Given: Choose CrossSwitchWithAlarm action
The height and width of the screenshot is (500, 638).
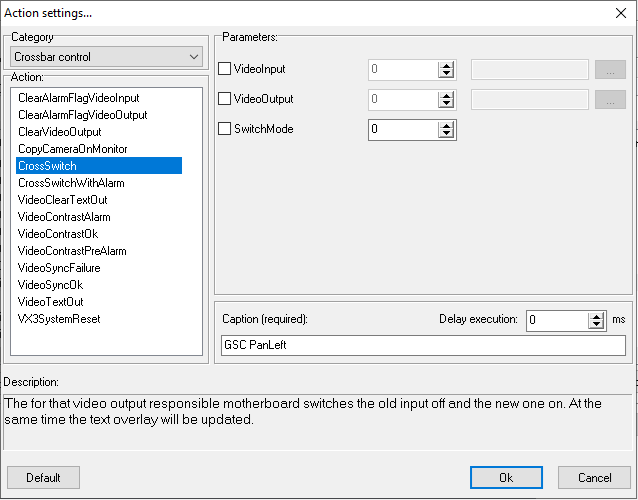Looking at the screenshot, I should pos(71,183).
